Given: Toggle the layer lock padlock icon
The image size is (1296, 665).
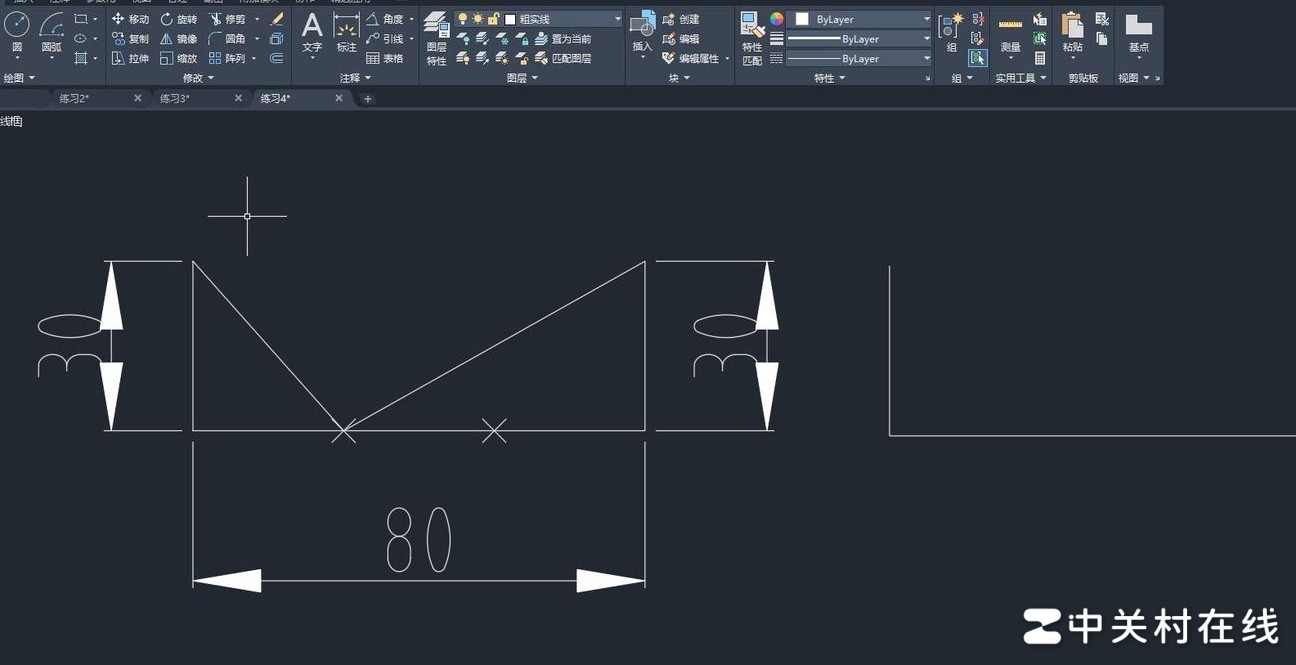Looking at the screenshot, I should (x=493, y=19).
